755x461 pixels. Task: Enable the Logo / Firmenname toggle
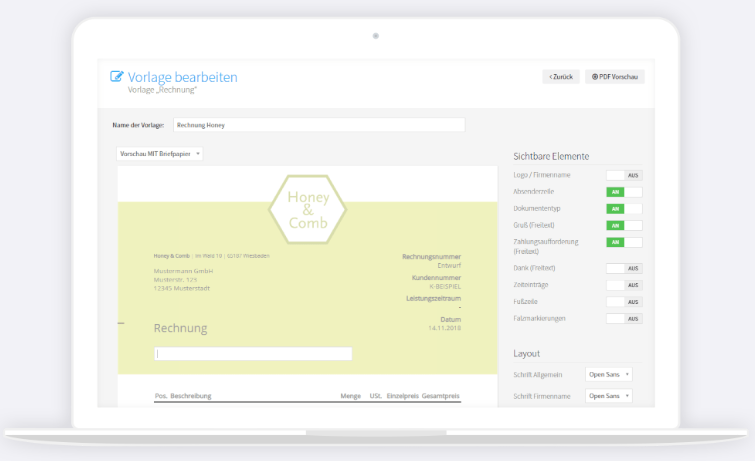pos(624,175)
